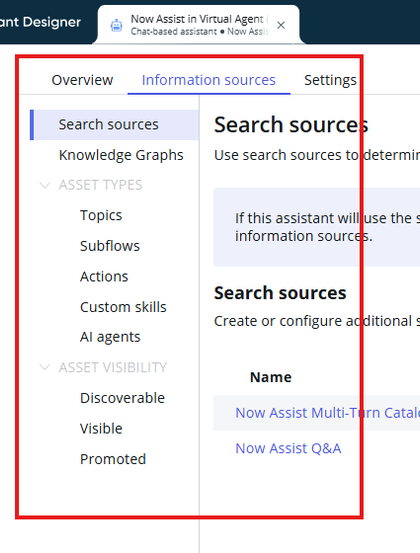
Task: Click the Name column header
Action: [270, 377]
